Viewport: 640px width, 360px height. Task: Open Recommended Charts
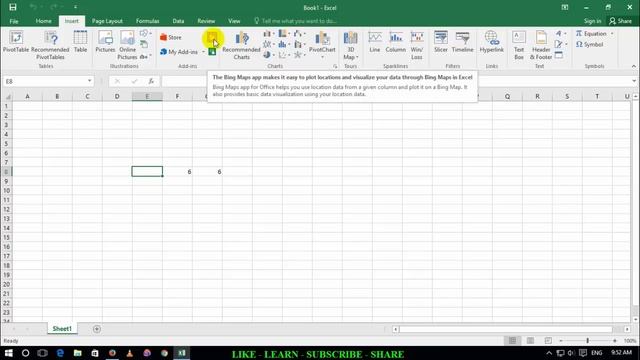click(241, 45)
